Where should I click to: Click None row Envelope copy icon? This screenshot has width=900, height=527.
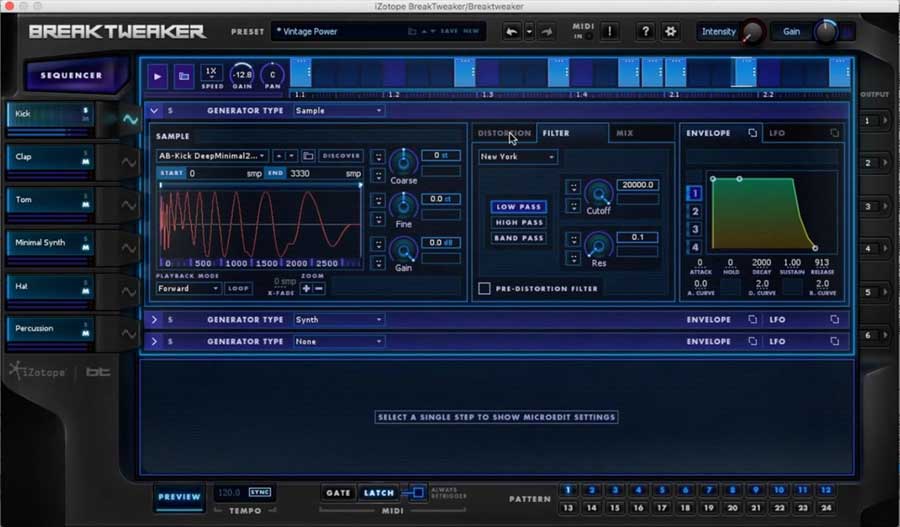752,341
